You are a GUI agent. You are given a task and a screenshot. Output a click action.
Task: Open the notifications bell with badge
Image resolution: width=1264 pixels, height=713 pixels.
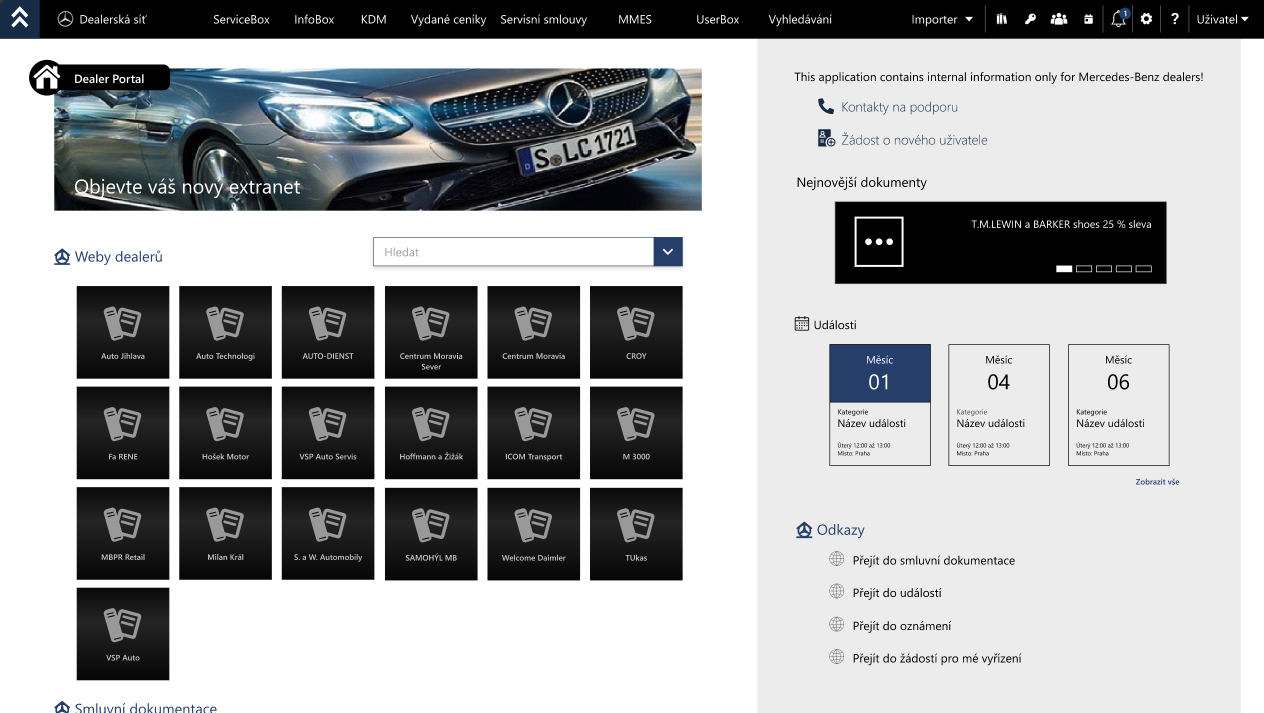point(1117,18)
